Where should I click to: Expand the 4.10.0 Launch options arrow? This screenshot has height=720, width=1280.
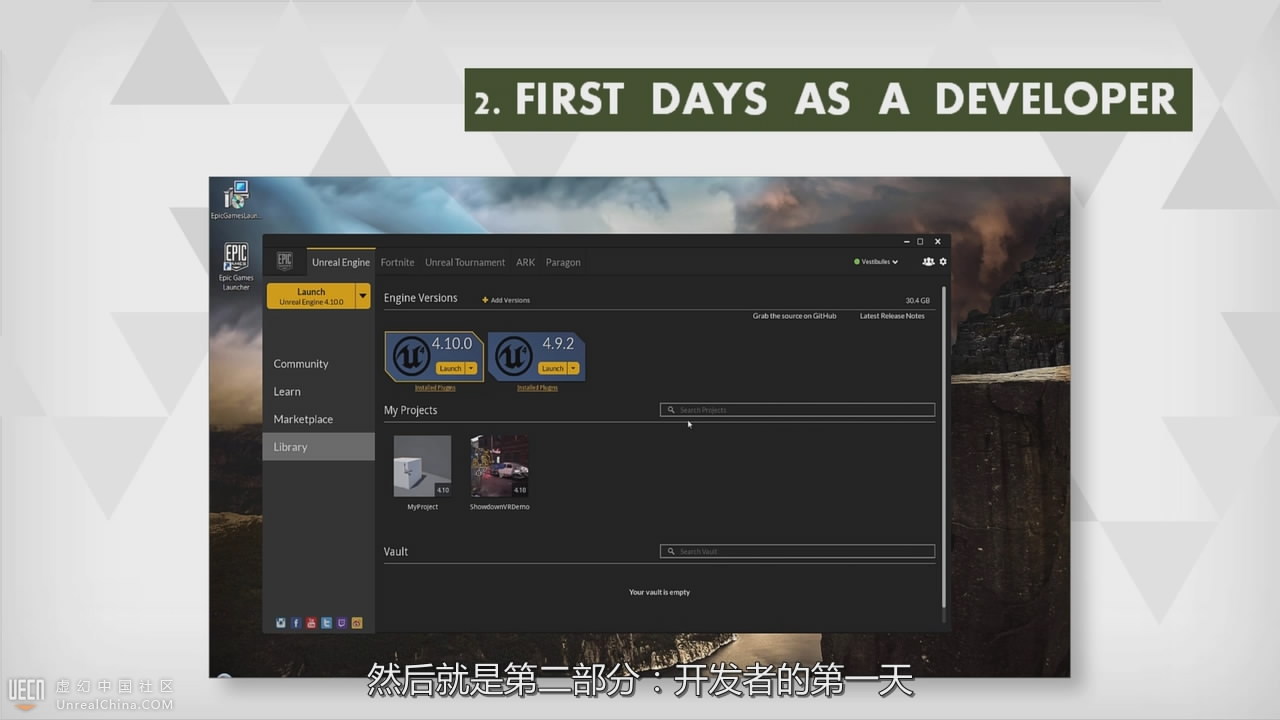tap(471, 368)
